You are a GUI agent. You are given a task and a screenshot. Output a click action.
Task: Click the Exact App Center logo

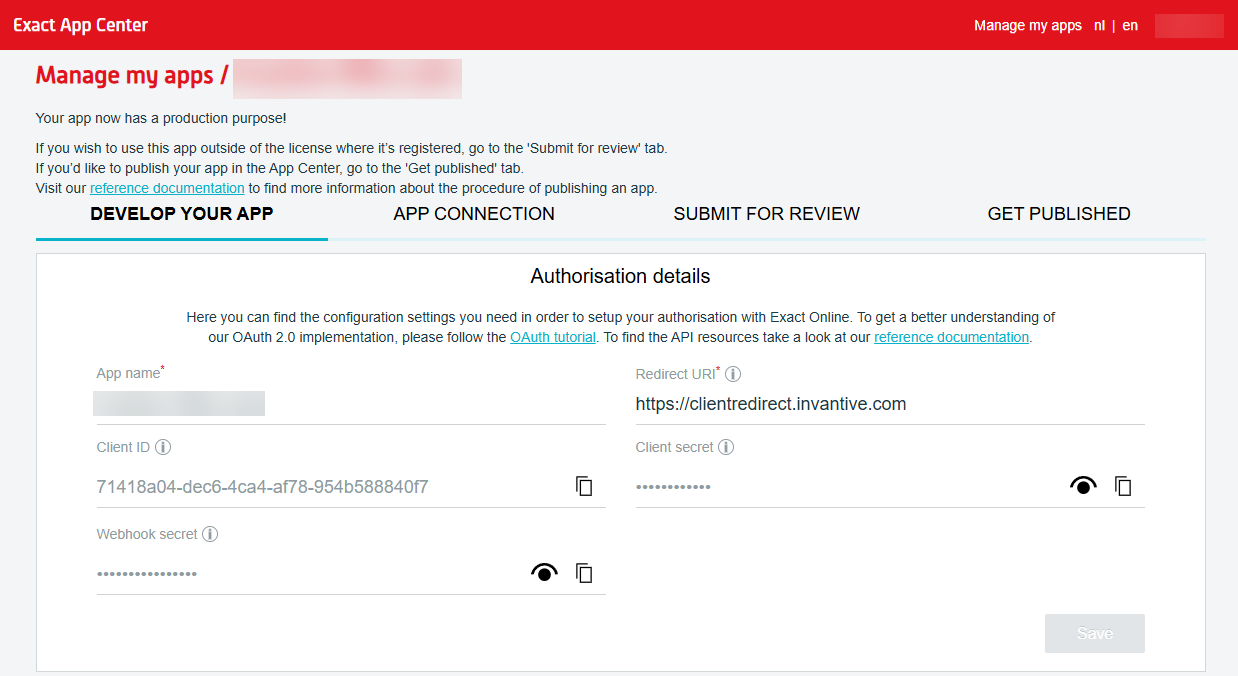pos(80,25)
